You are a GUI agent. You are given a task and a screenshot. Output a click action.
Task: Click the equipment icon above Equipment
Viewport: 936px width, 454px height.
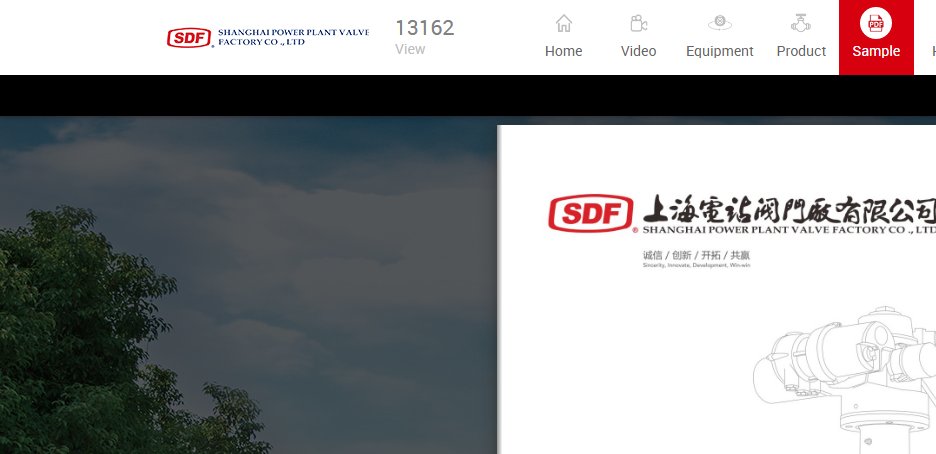(720, 23)
